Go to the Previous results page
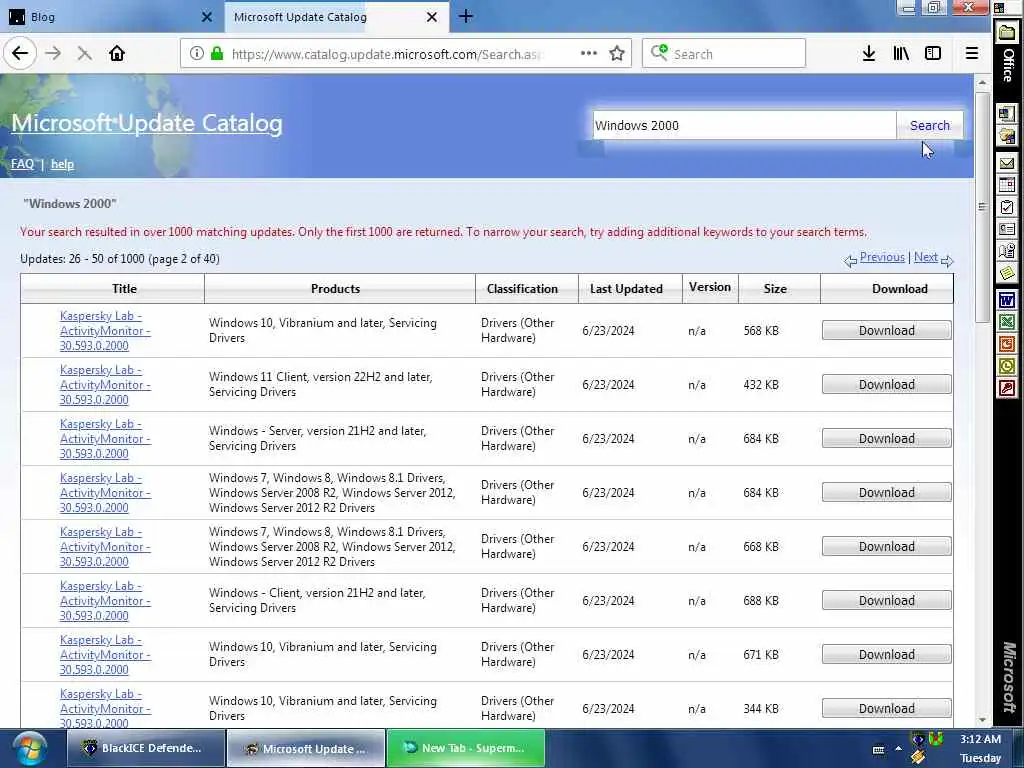Image resolution: width=1024 pixels, height=768 pixels. [x=882, y=257]
